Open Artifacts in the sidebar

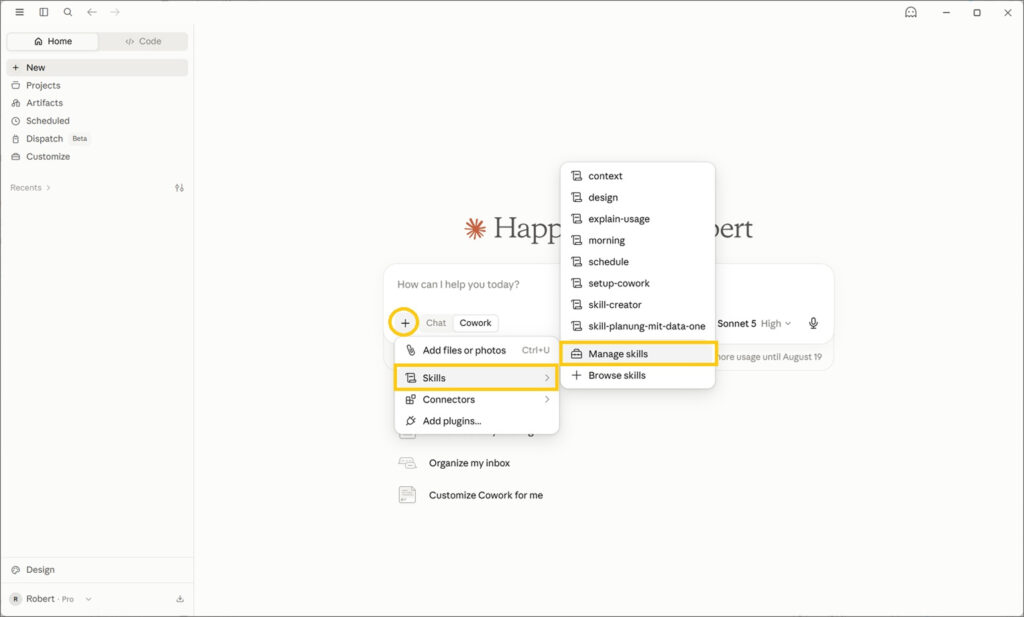pyautogui.click(x=97, y=103)
